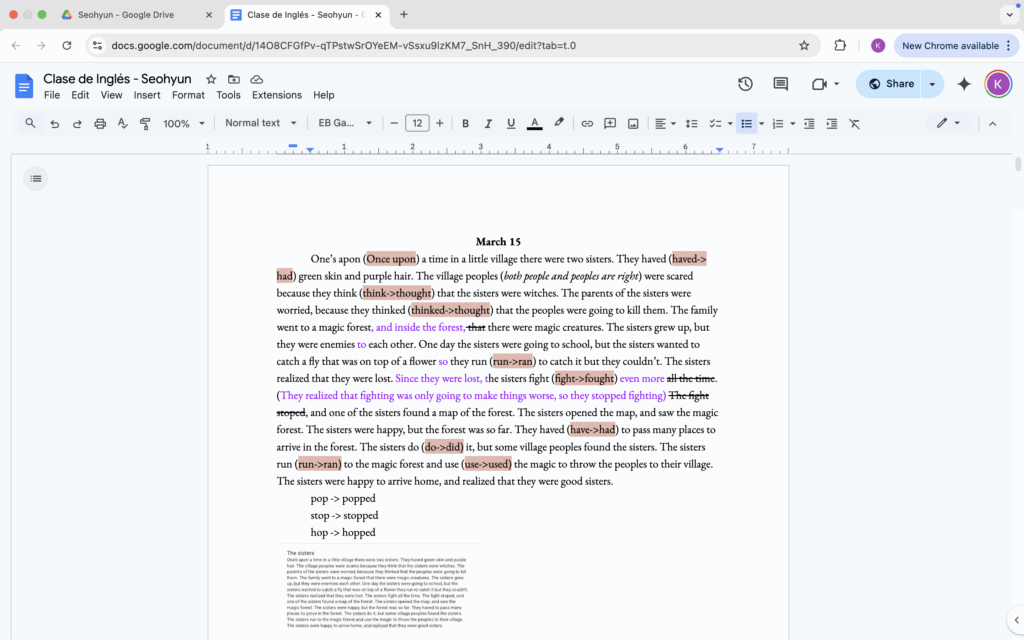Increase the paragraph indent
Image resolution: width=1024 pixels, height=640 pixels.
(x=831, y=123)
